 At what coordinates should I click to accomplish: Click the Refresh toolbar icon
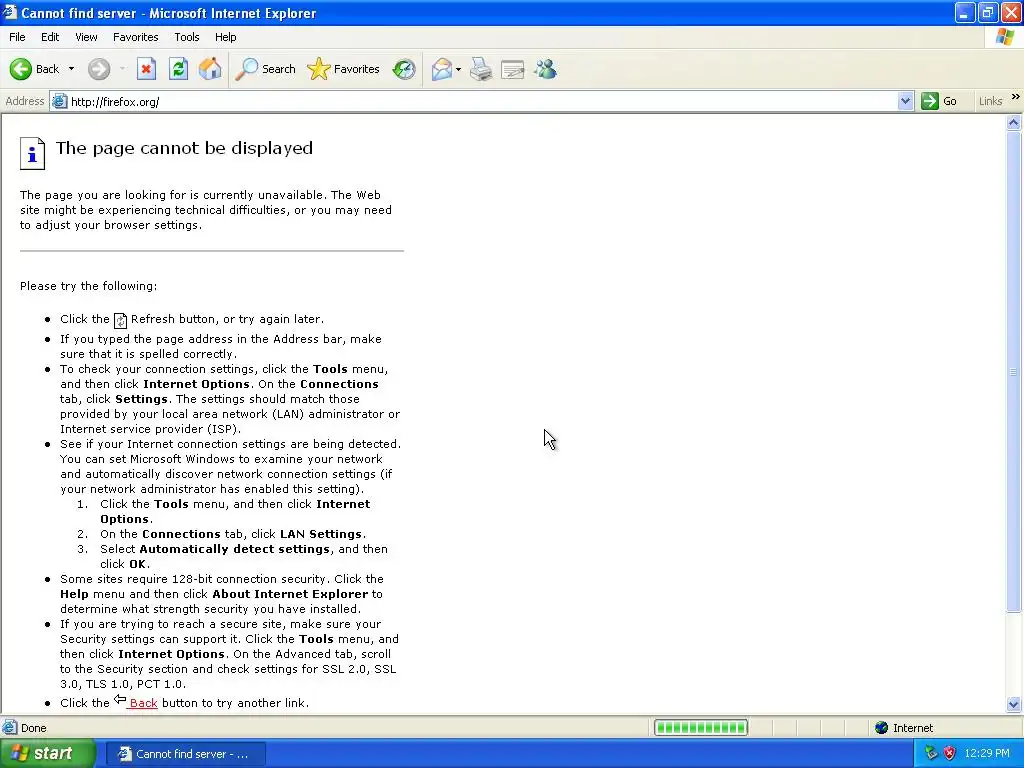coord(178,69)
